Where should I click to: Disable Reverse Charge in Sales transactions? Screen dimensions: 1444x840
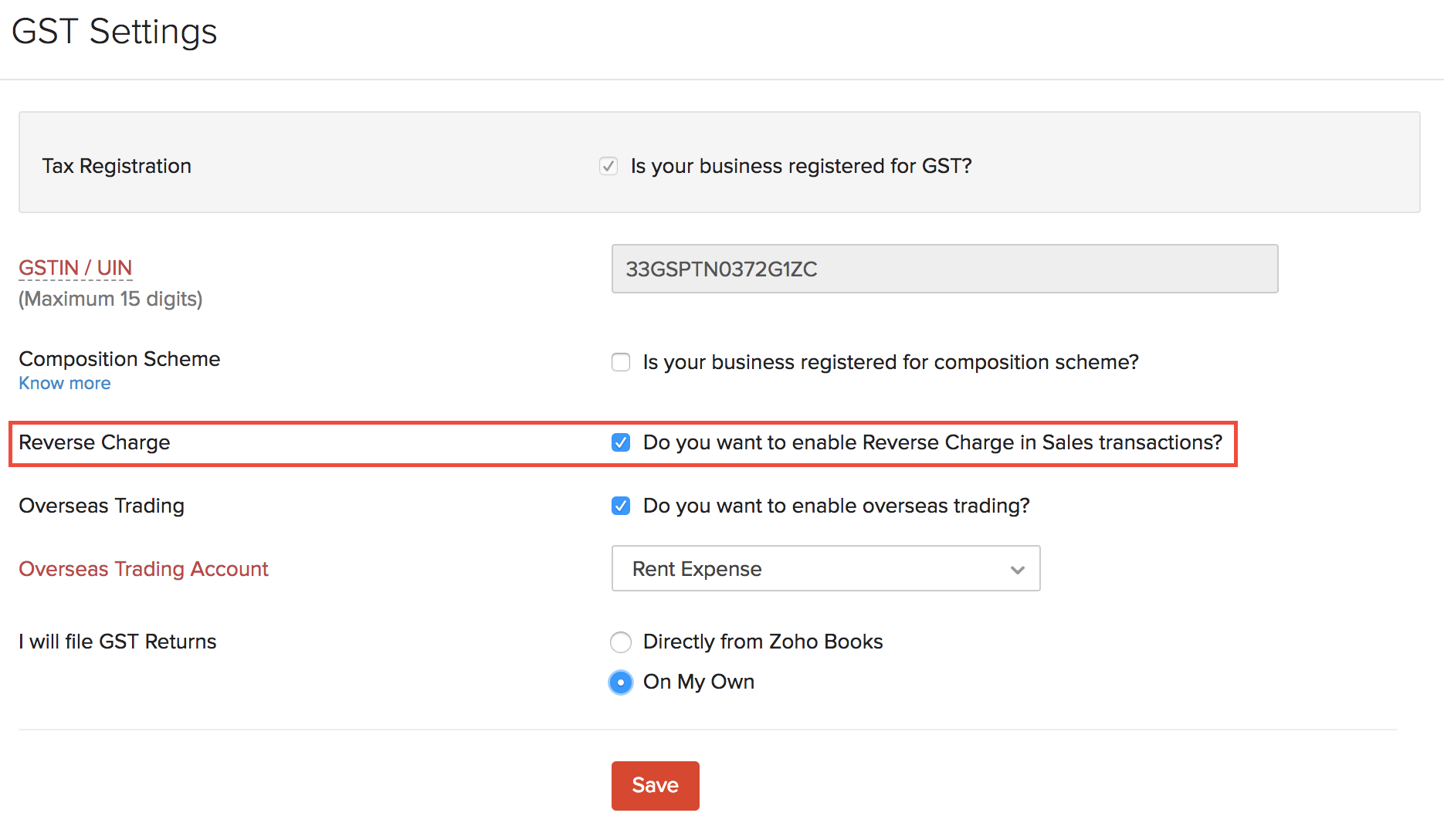click(x=621, y=442)
